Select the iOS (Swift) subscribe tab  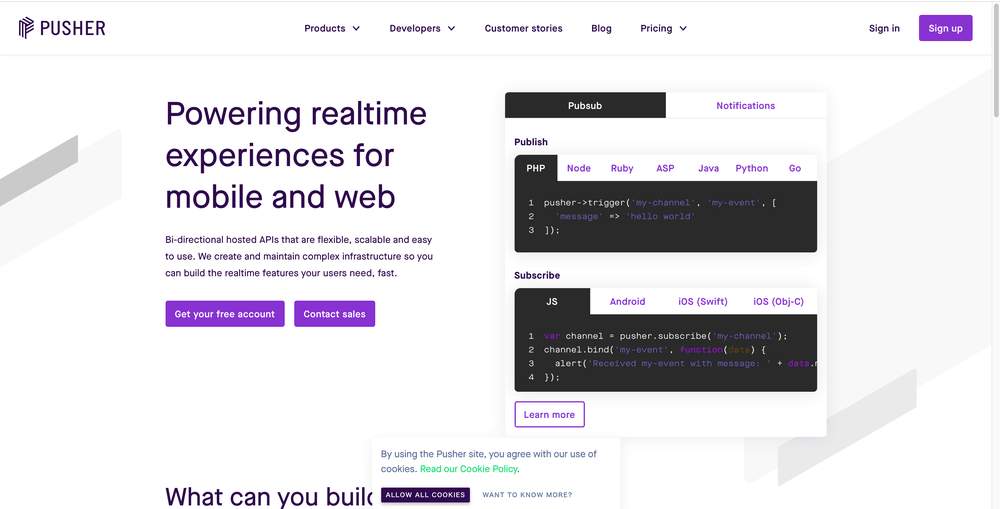703,301
